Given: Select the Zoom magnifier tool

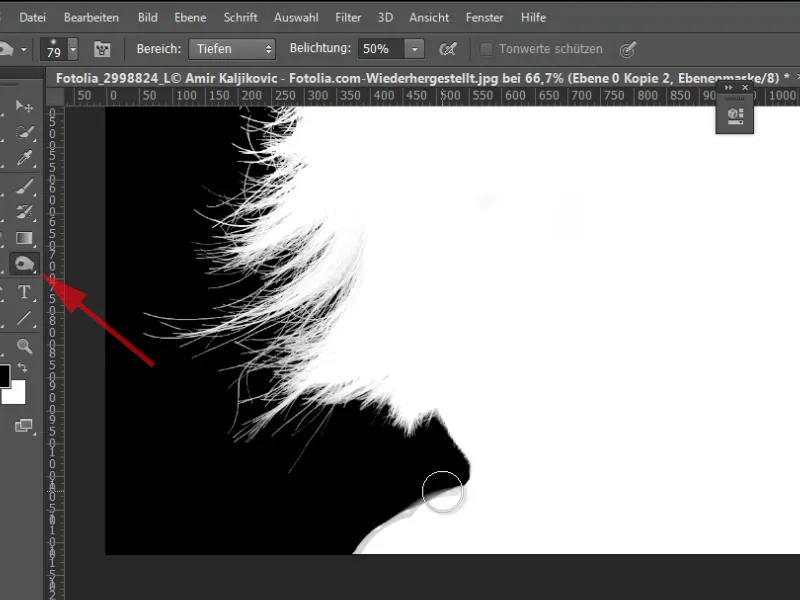Looking at the screenshot, I should point(25,346).
